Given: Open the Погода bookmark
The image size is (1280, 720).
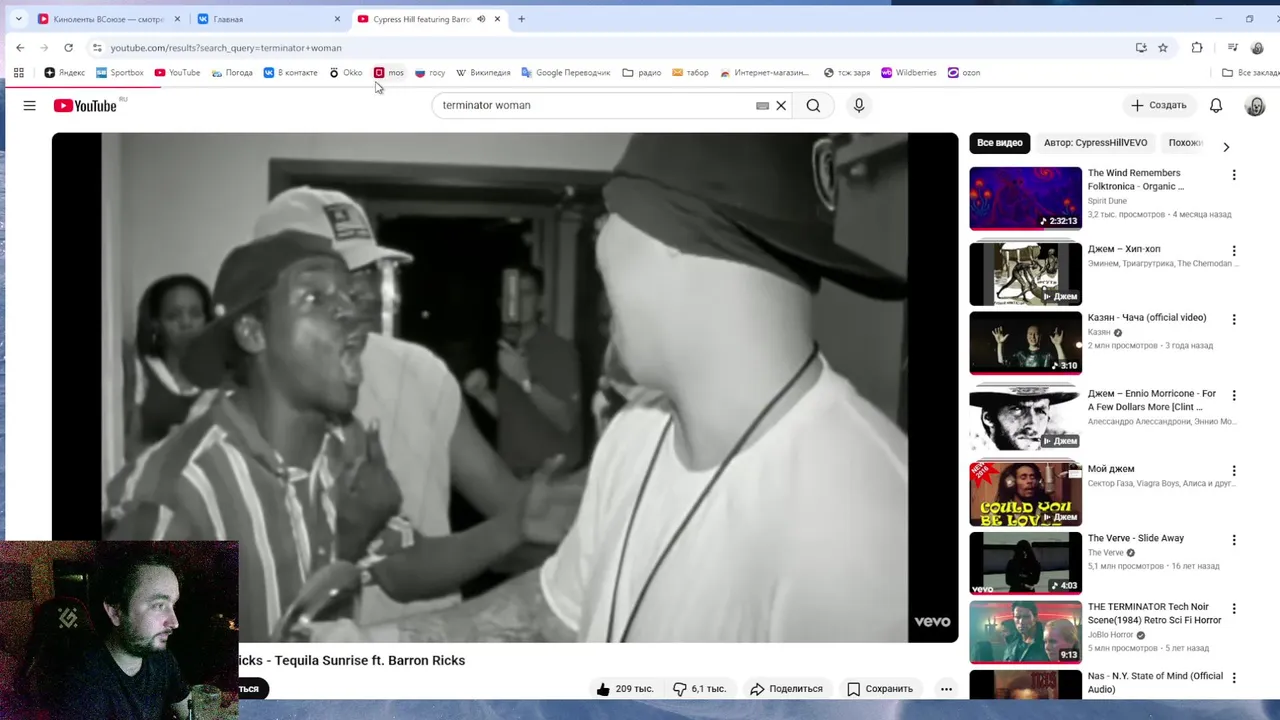Looking at the screenshot, I should point(231,72).
